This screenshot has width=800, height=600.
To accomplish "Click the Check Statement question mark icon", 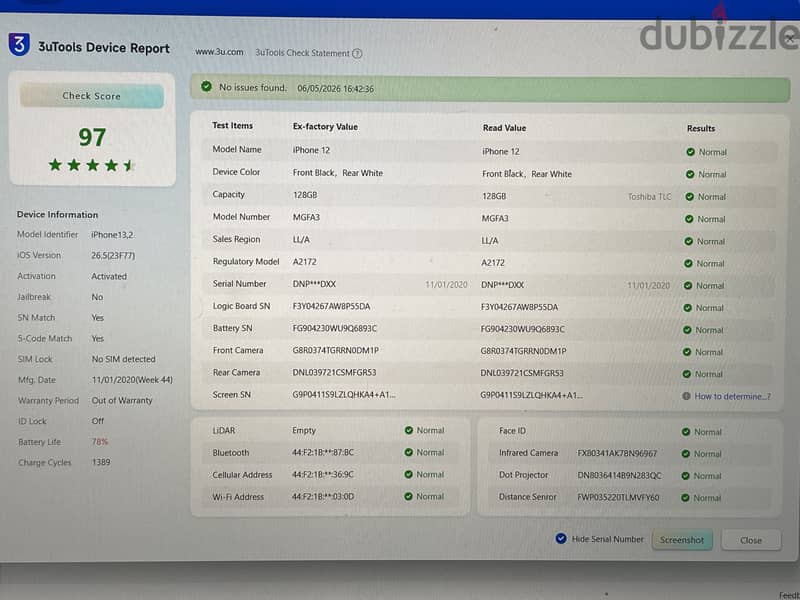I will (357, 53).
